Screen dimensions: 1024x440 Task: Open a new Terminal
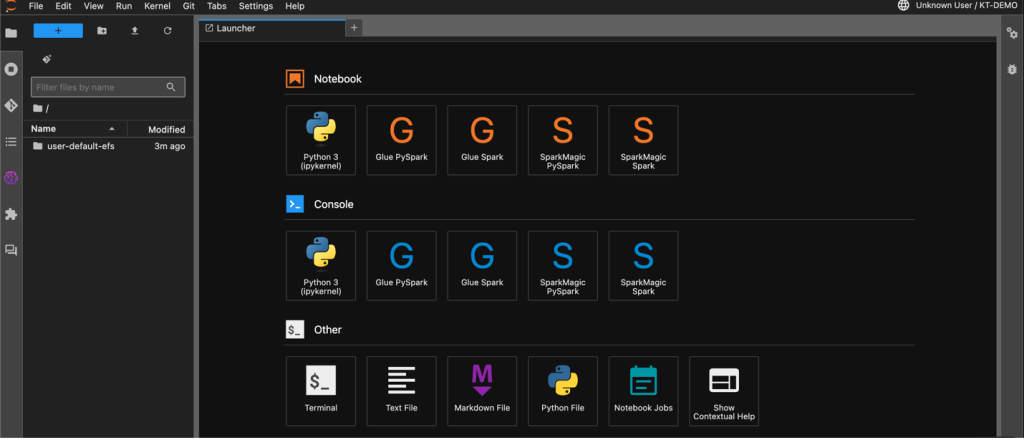(x=321, y=391)
